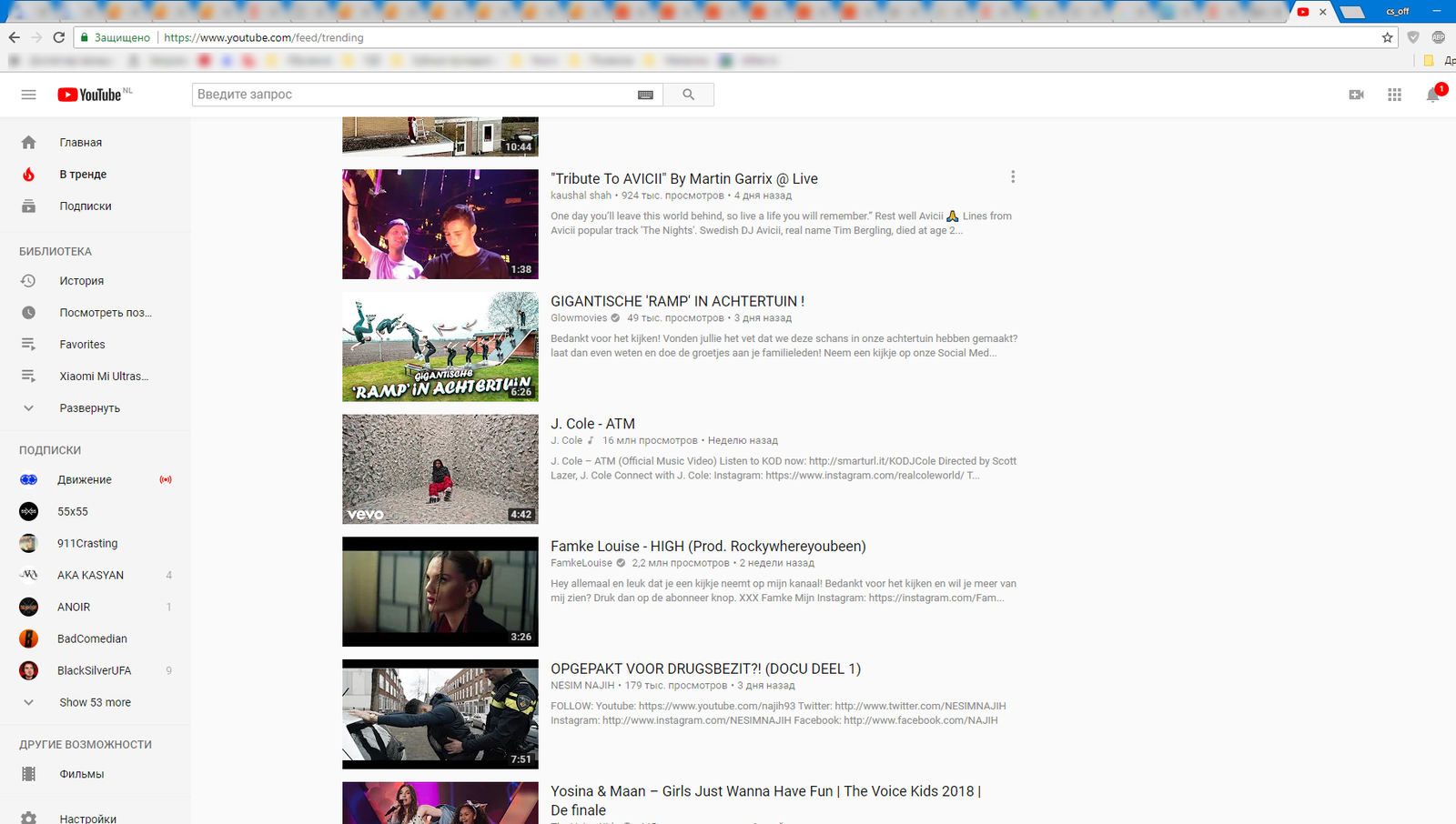This screenshot has height=824, width=1456.
Task: Click the browser back arrow
Action: (14, 37)
